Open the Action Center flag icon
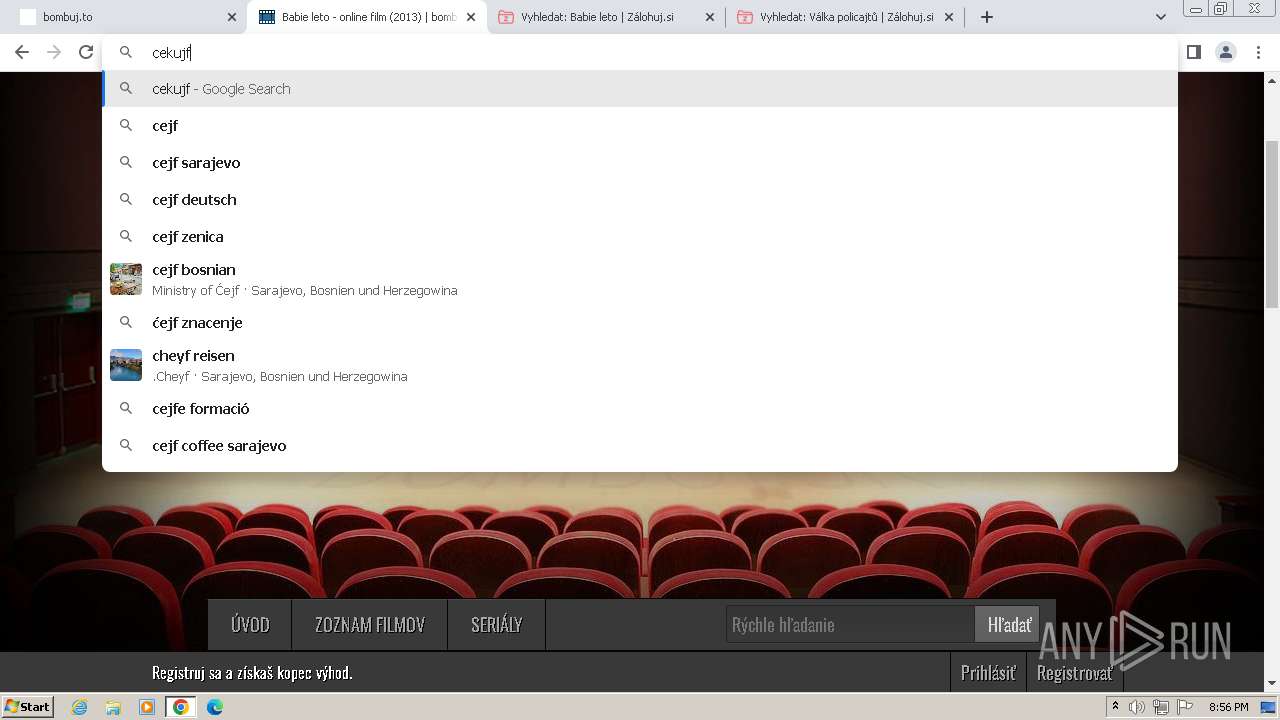Screen dimensions: 1280x720 [x=1185, y=707]
